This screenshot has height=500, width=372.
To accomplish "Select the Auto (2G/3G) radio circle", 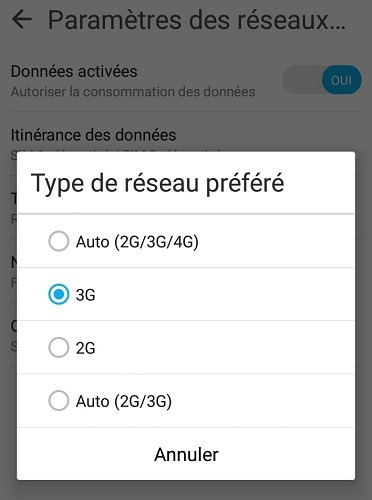I will click(x=59, y=400).
